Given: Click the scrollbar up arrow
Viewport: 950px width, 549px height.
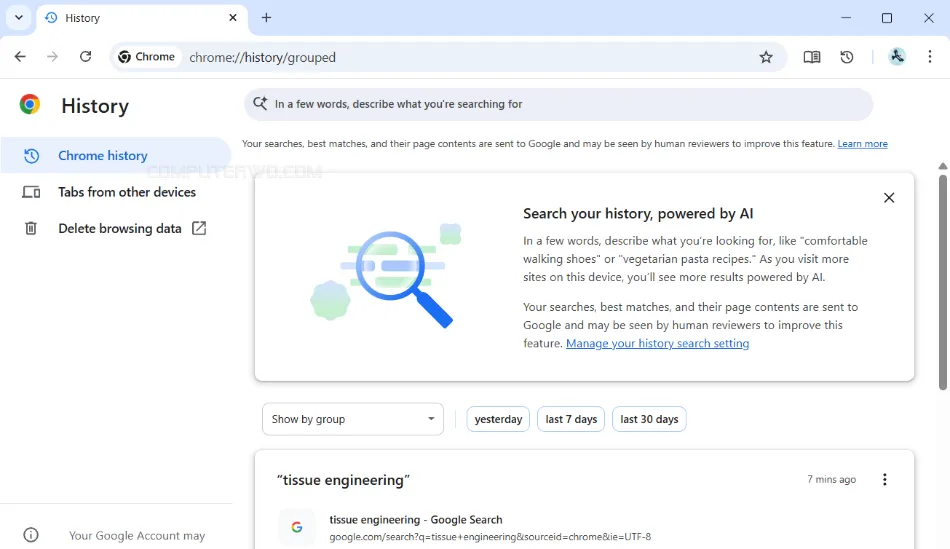Looking at the screenshot, I should [943, 166].
